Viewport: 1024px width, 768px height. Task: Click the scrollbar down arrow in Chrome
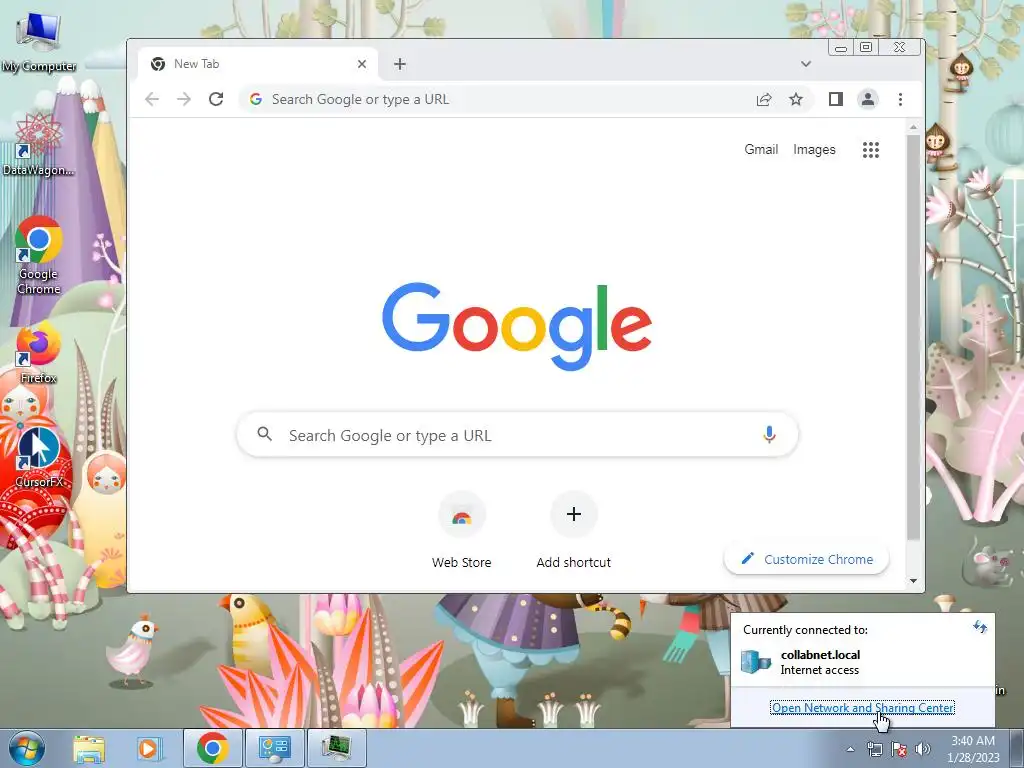point(913,581)
